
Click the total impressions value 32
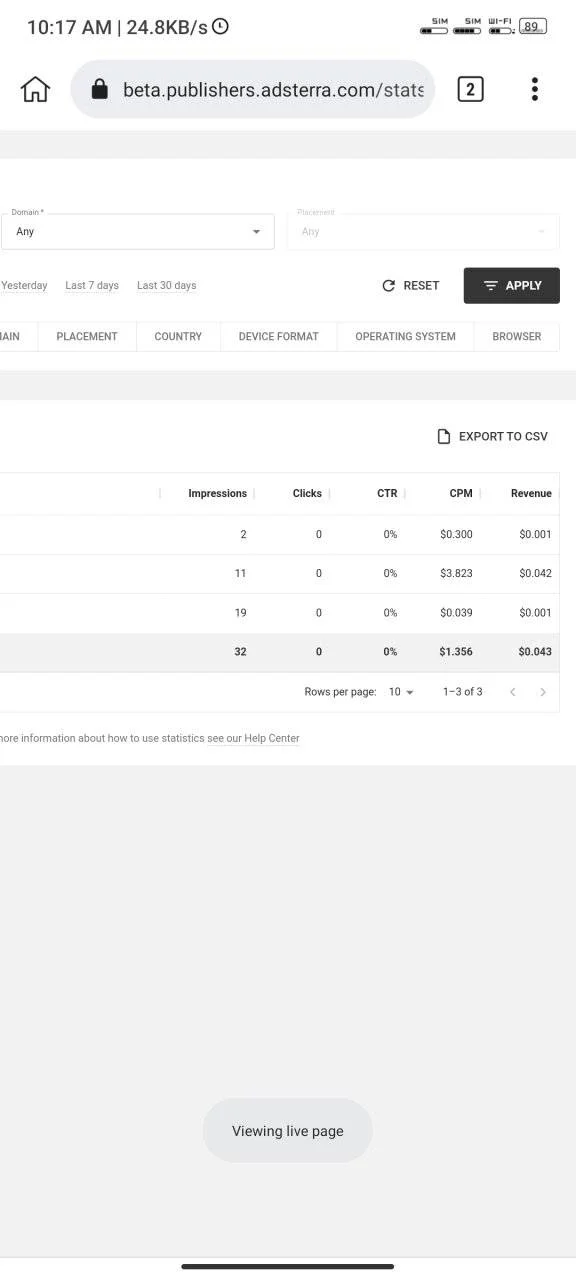pyautogui.click(x=240, y=651)
